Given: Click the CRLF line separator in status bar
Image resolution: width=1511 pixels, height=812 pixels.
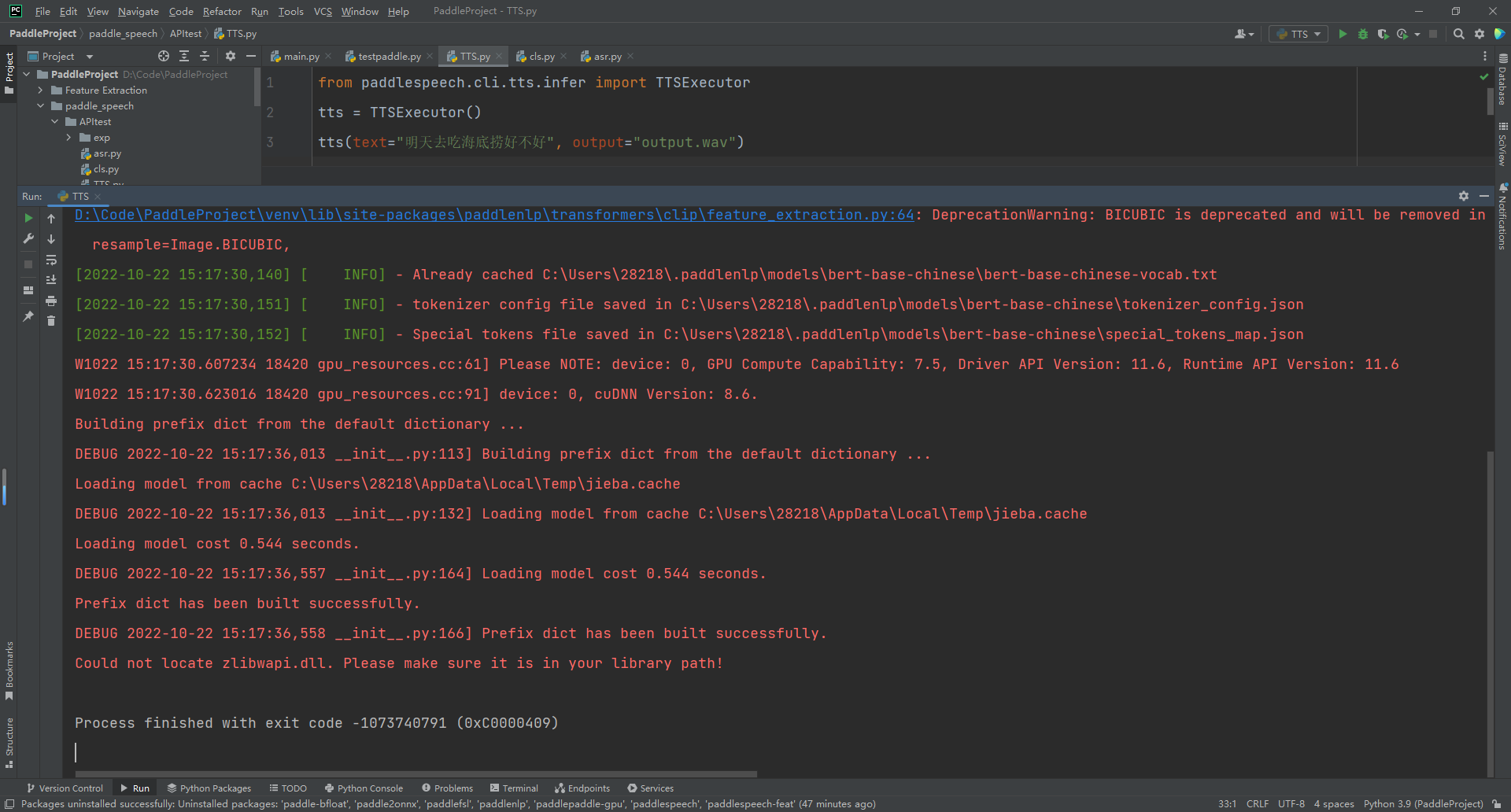Looking at the screenshot, I should [1258, 803].
